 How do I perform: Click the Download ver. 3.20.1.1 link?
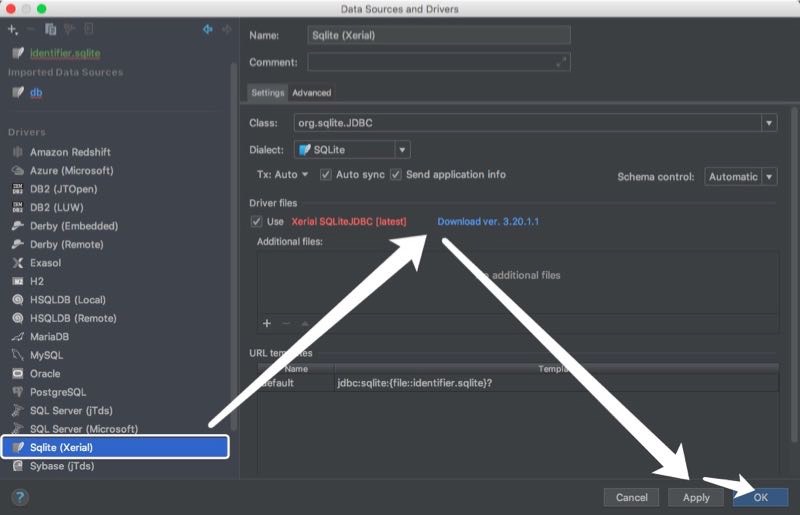[x=488, y=222]
